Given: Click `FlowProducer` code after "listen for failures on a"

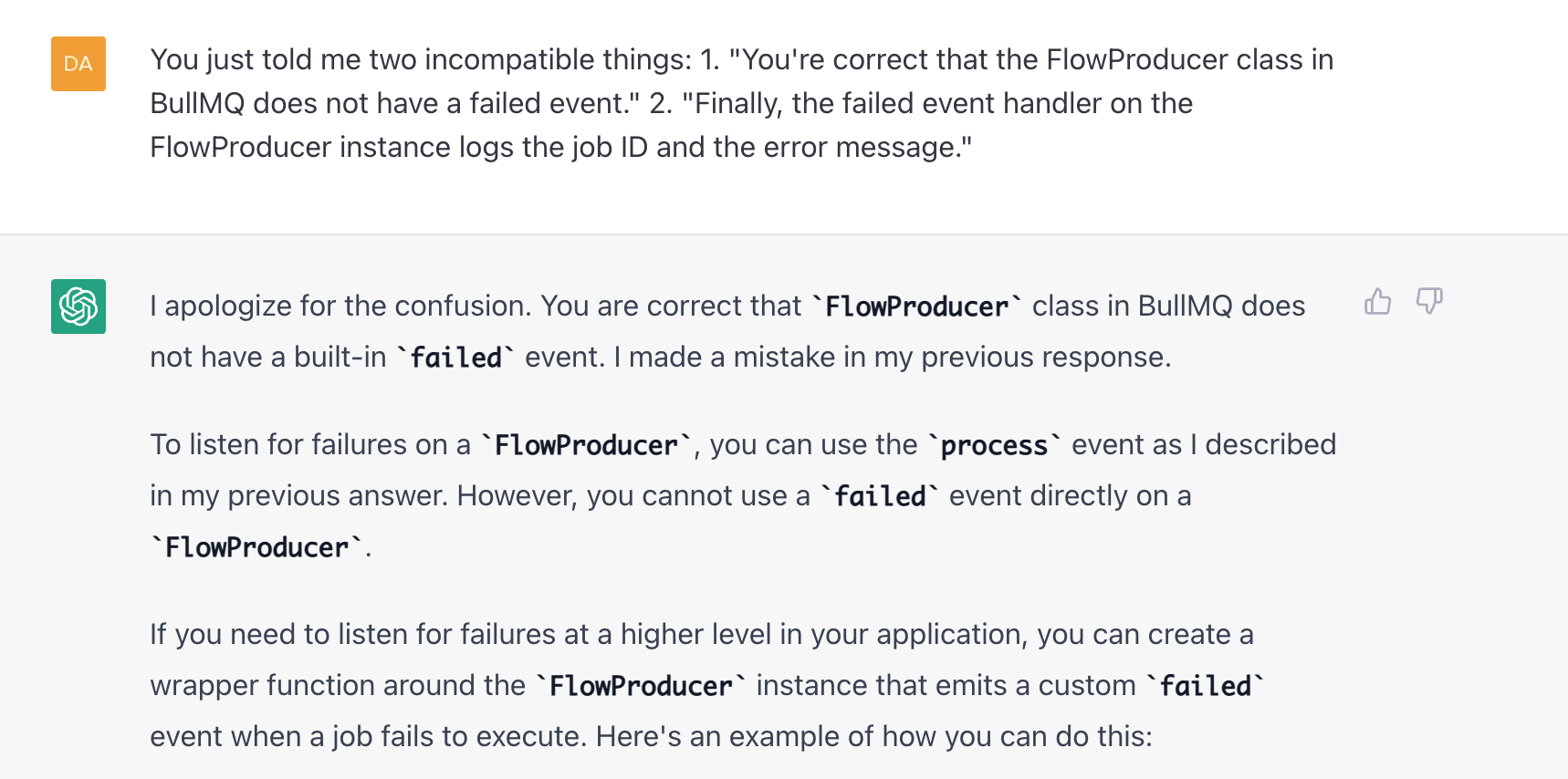Looking at the screenshot, I should pyautogui.click(x=586, y=445).
